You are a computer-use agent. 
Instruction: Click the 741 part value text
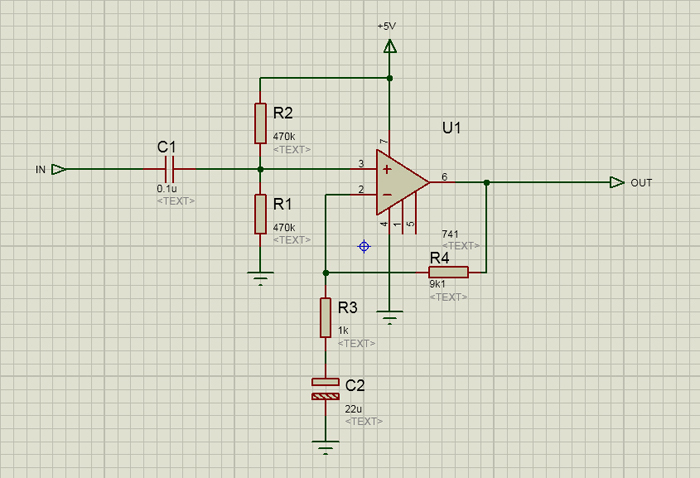[450, 234]
